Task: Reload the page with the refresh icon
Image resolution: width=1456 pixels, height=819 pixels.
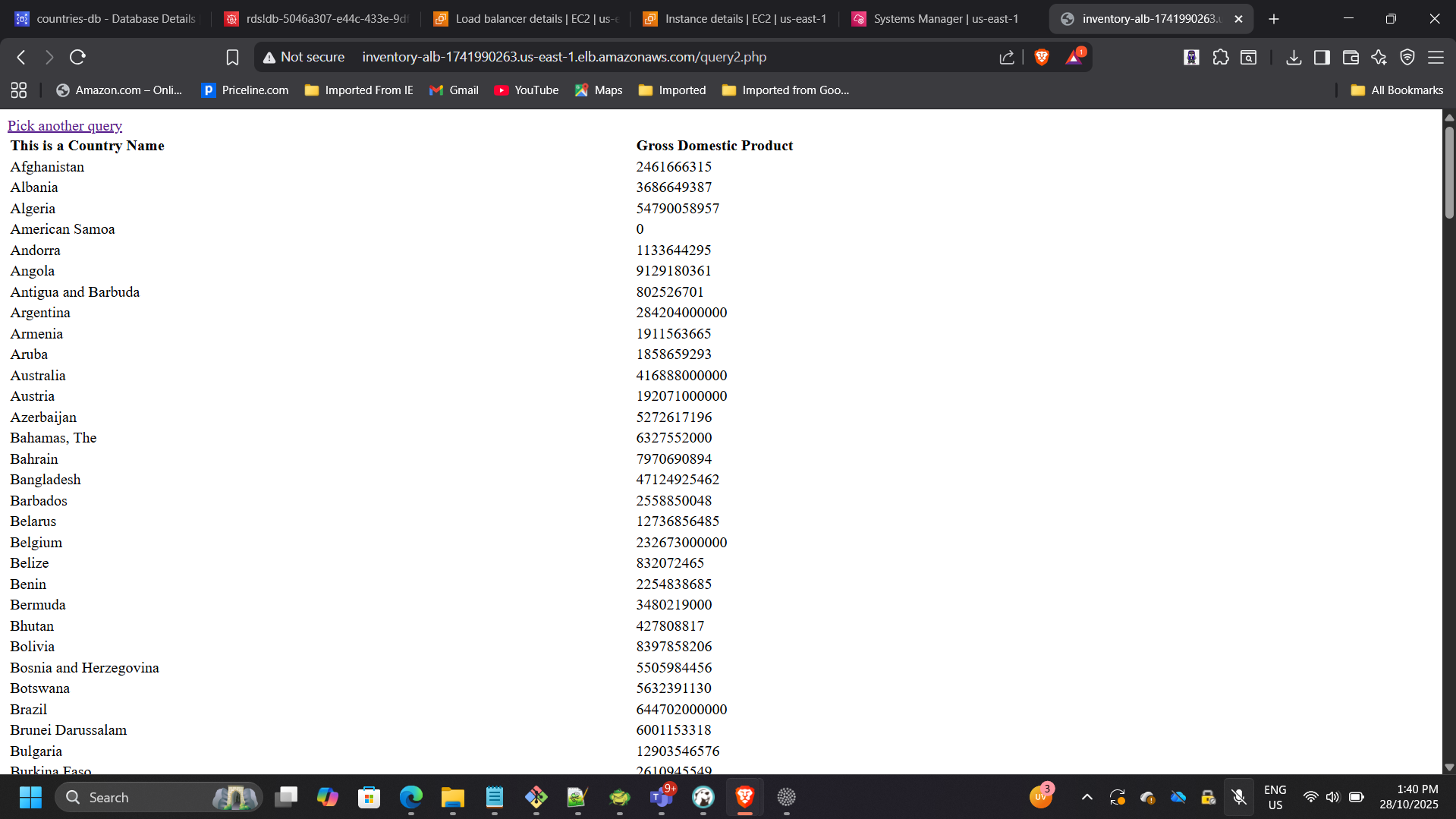Action: point(77,57)
